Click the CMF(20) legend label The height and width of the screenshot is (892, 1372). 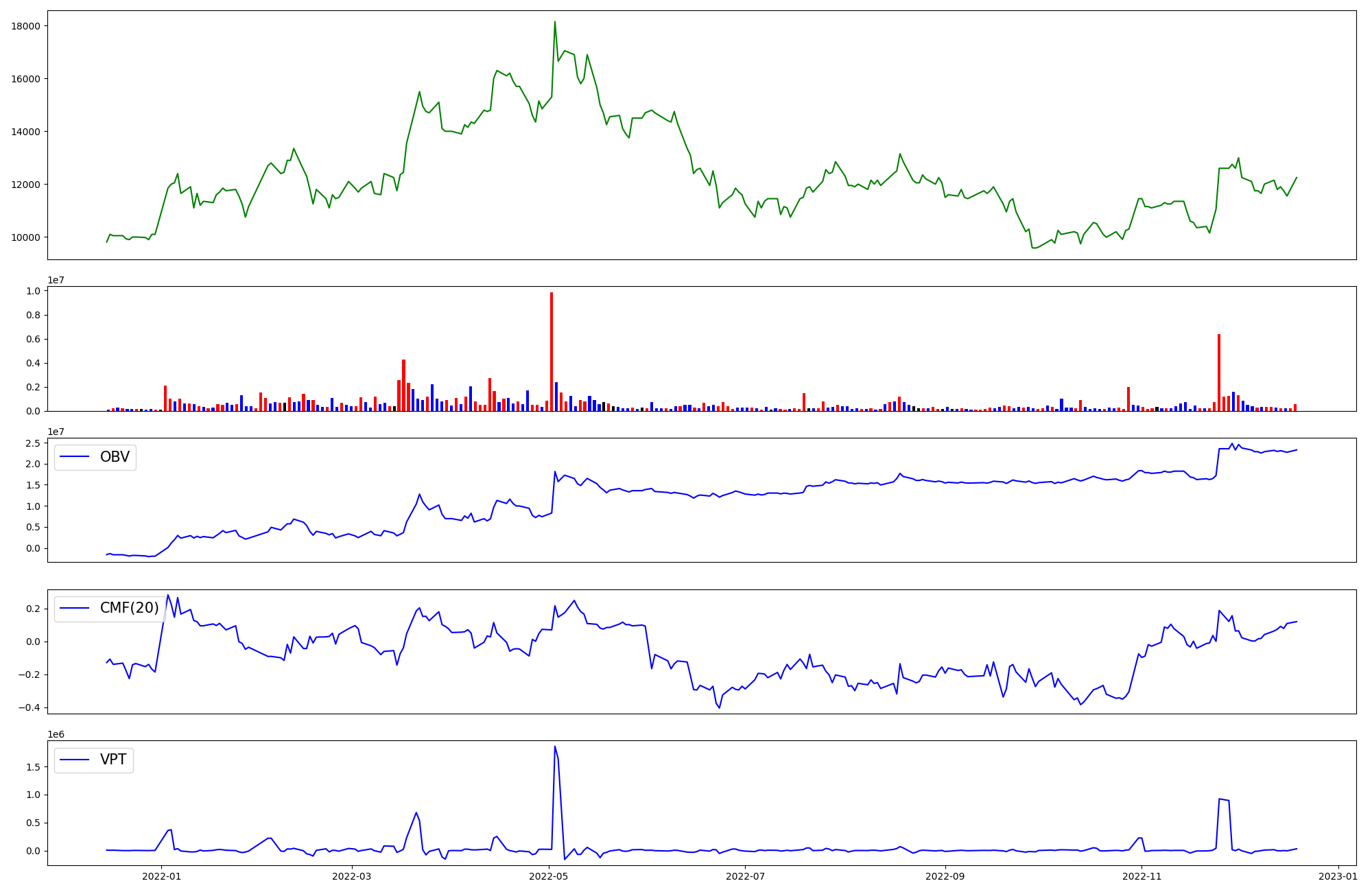129,608
